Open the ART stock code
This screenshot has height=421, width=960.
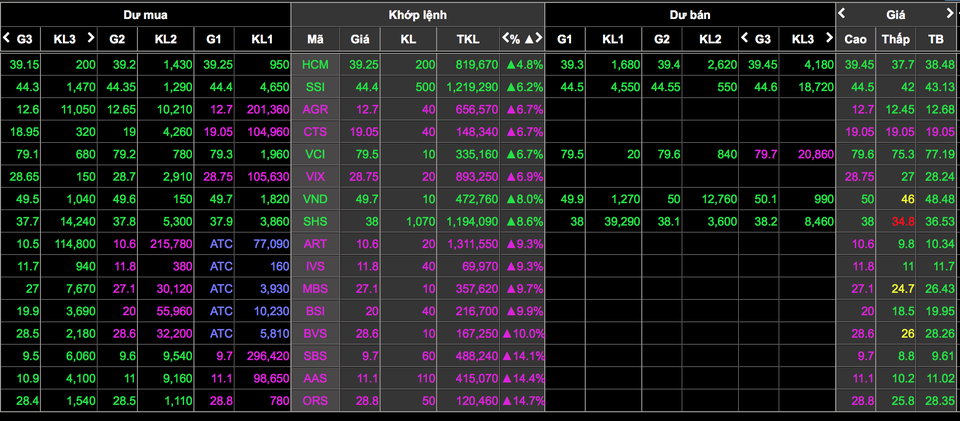pos(315,244)
